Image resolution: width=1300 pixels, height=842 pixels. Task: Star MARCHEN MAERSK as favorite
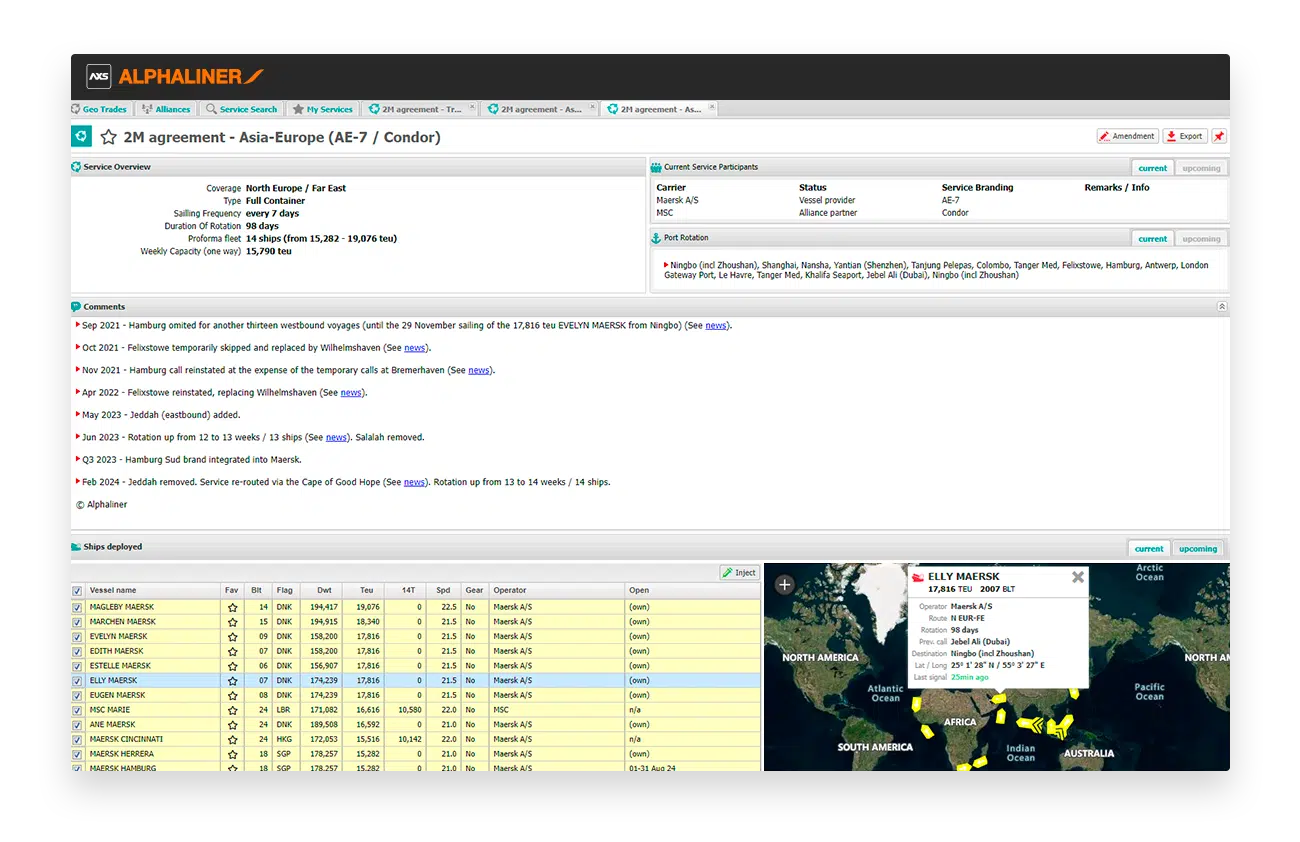click(x=233, y=622)
